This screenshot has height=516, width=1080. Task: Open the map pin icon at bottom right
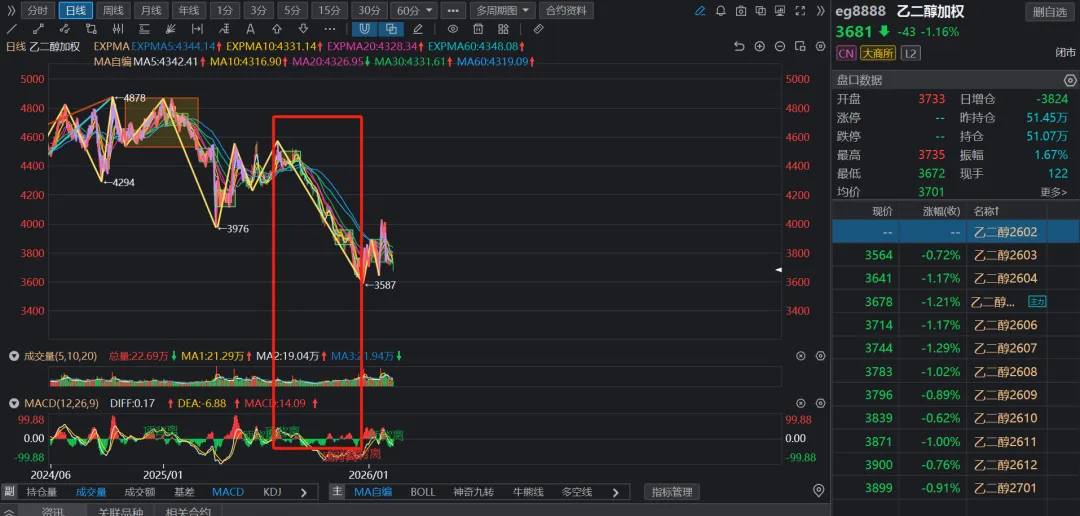pyautogui.click(x=818, y=491)
